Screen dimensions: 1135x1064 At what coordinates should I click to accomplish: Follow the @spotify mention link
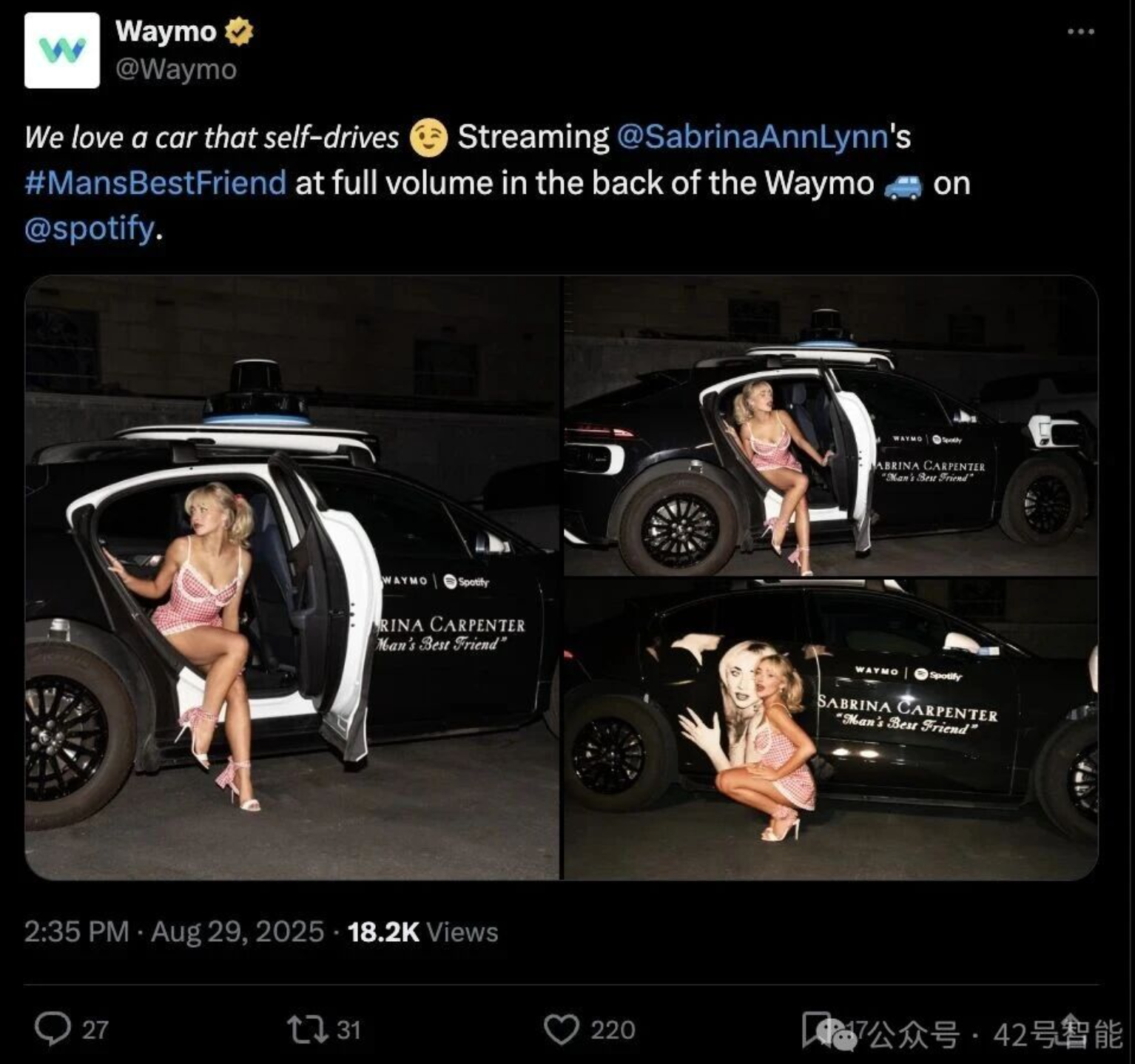click(90, 229)
